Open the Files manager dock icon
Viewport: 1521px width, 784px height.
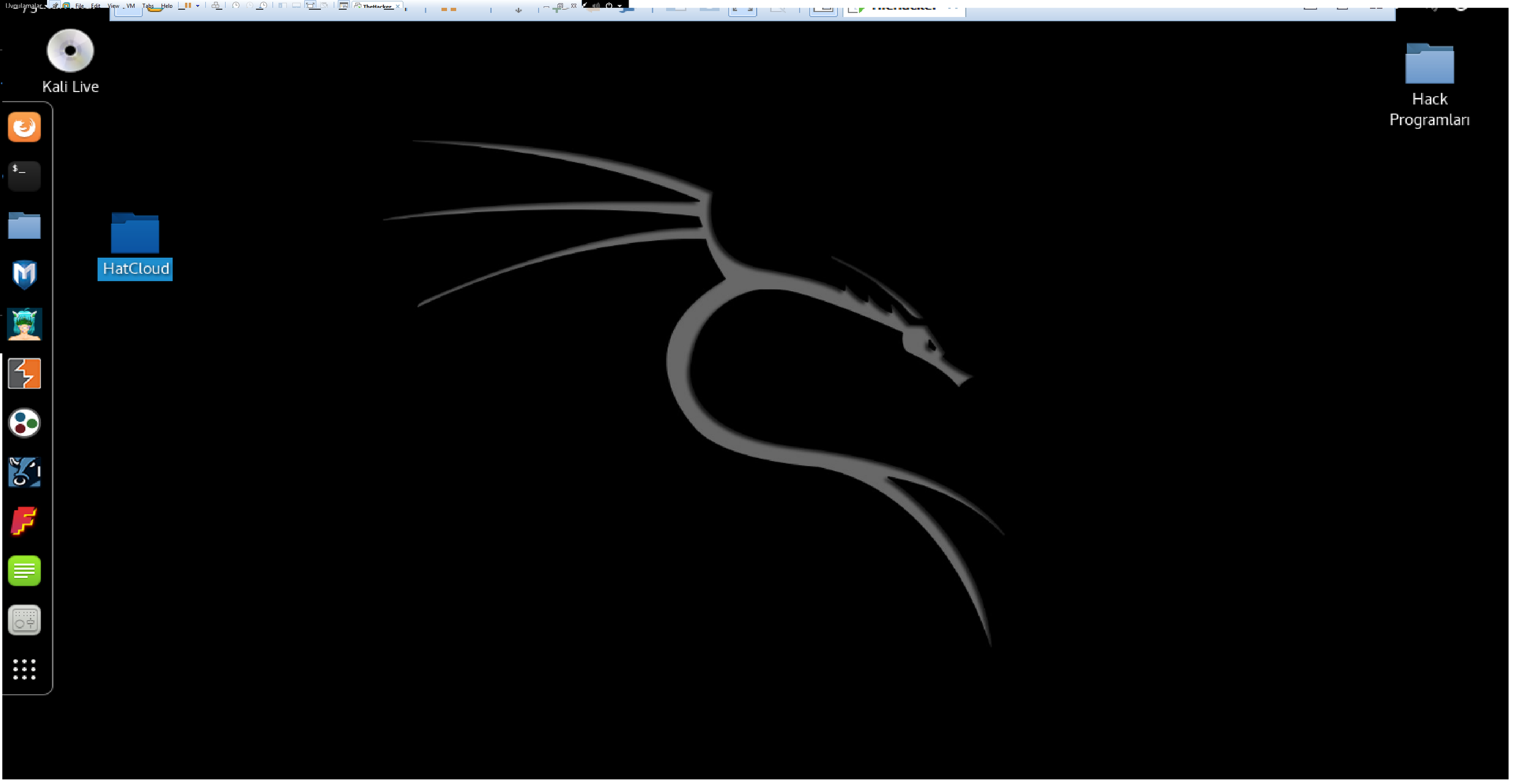pos(24,226)
